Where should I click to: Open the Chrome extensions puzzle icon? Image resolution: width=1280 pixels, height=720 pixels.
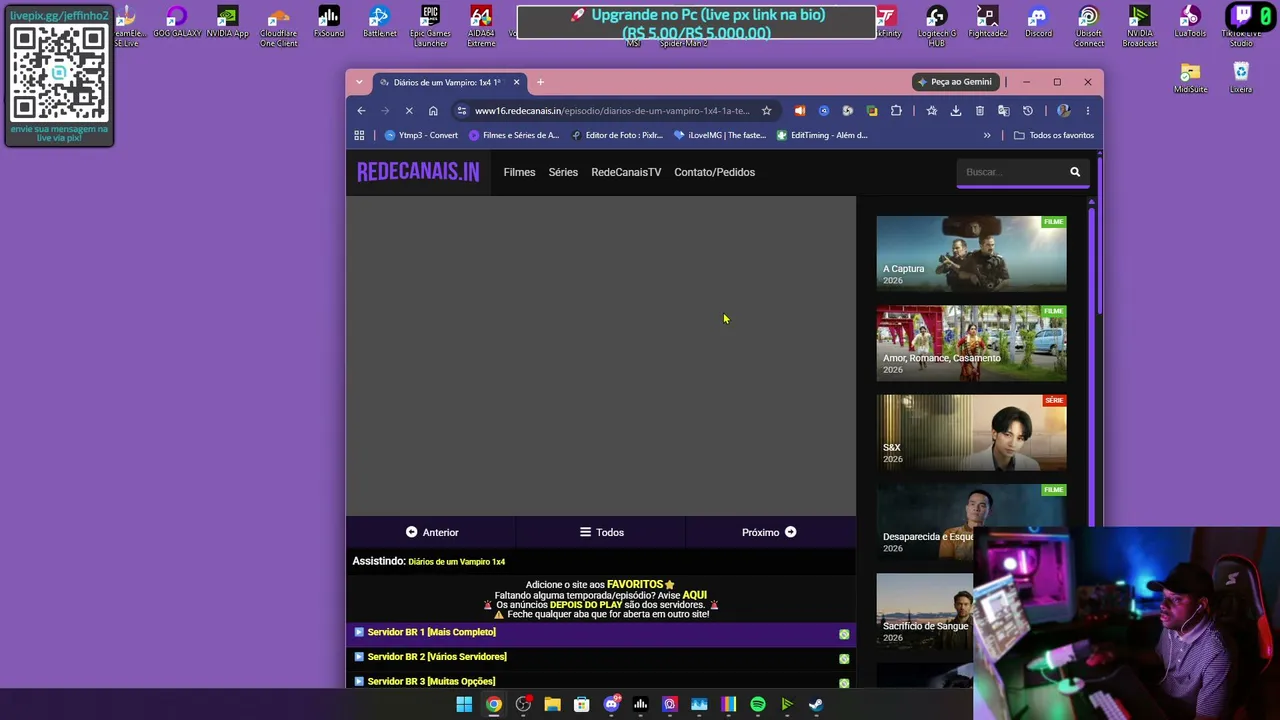click(x=896, y=111)
